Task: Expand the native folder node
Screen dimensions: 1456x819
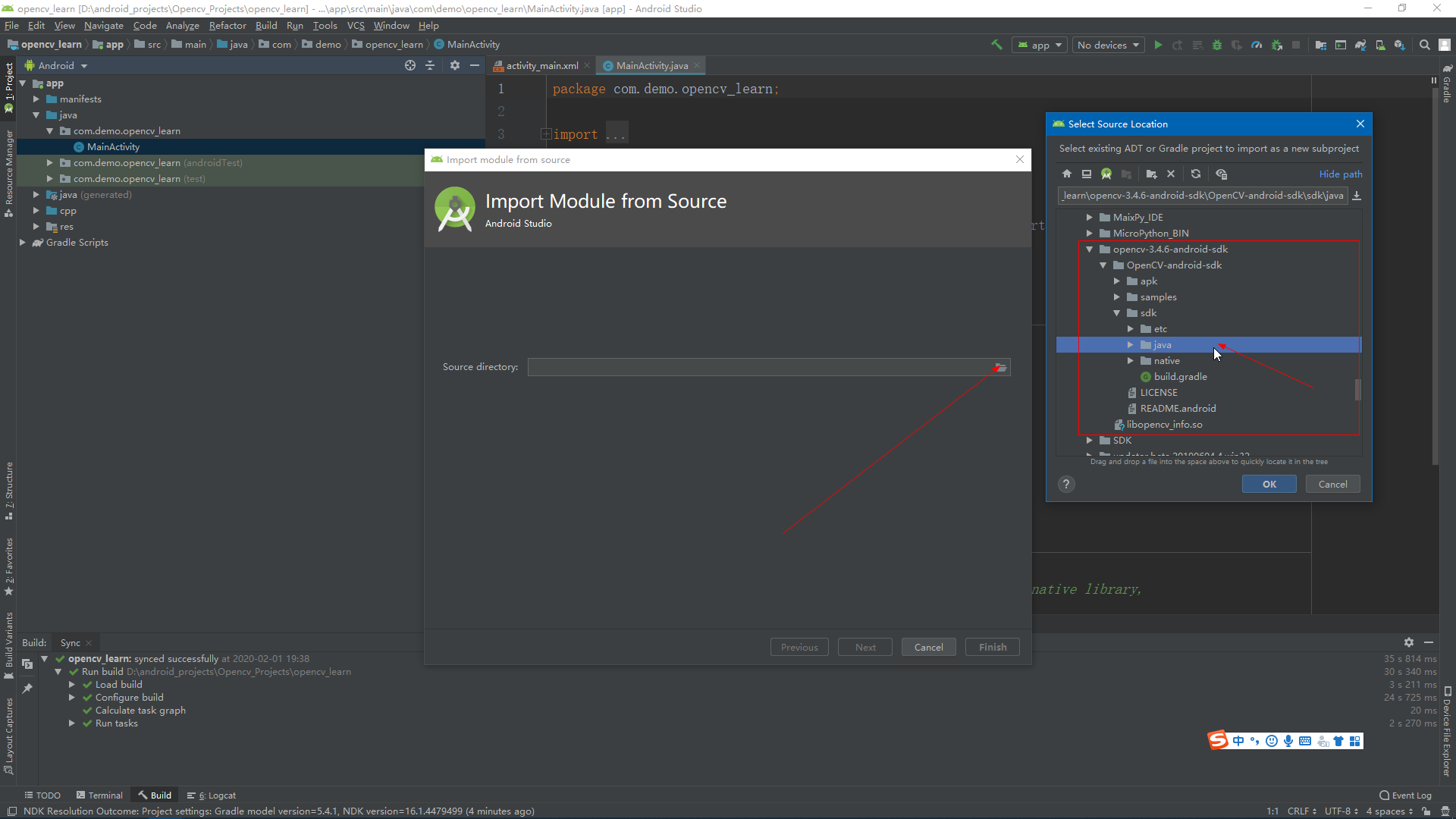Action: pos(1130,361)
